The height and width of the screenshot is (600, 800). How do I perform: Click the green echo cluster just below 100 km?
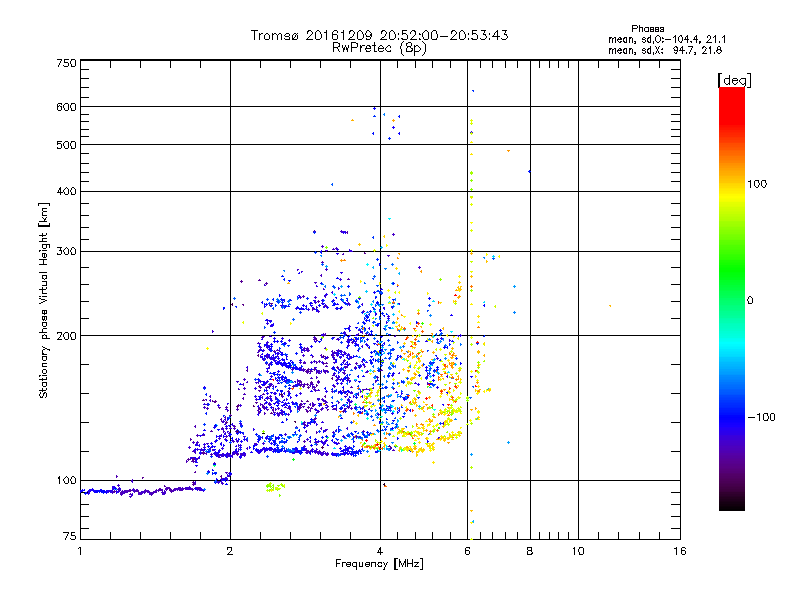276,488
